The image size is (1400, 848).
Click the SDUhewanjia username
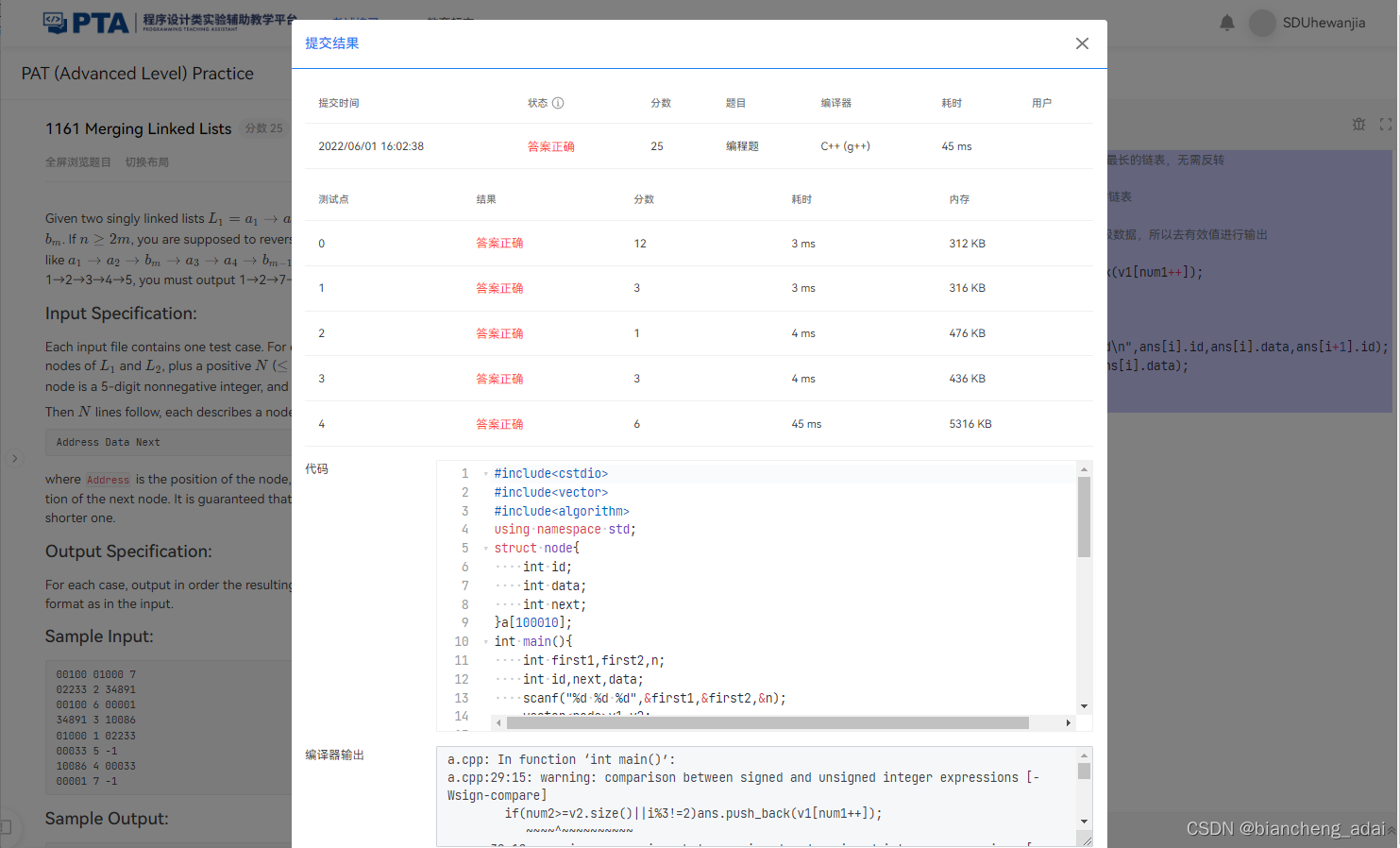point(1324,23)
